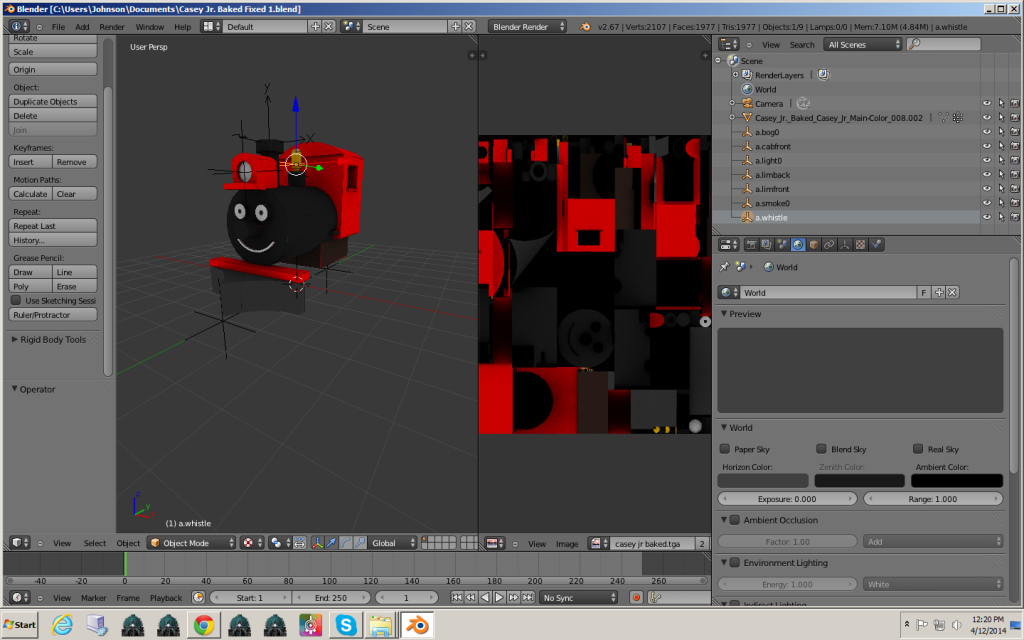Open the File menu
This screenshot has width=1024, height=640.
point(58,27)
